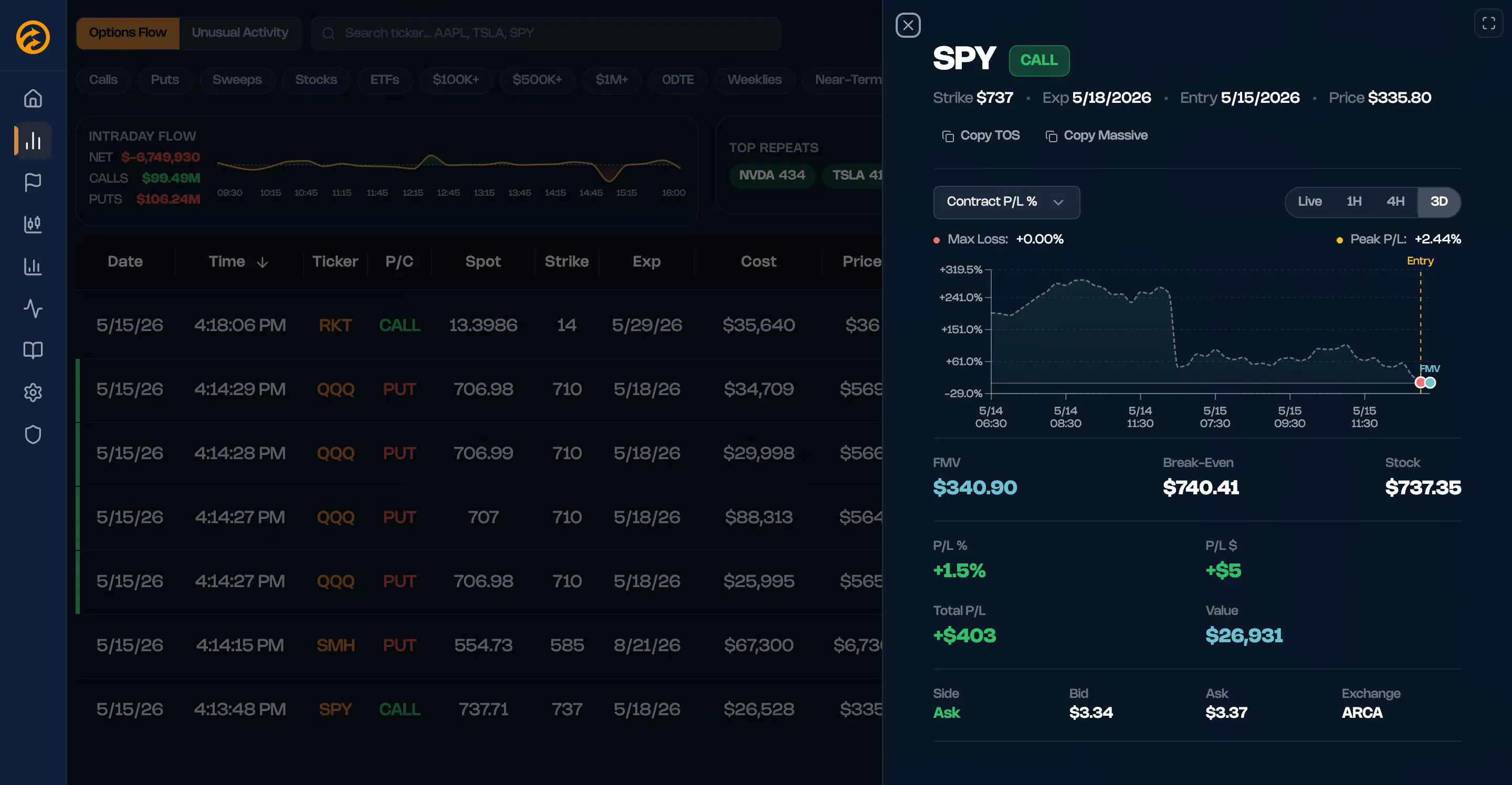
Task: Click the P/C column header
Action: [x=399, y=262]
